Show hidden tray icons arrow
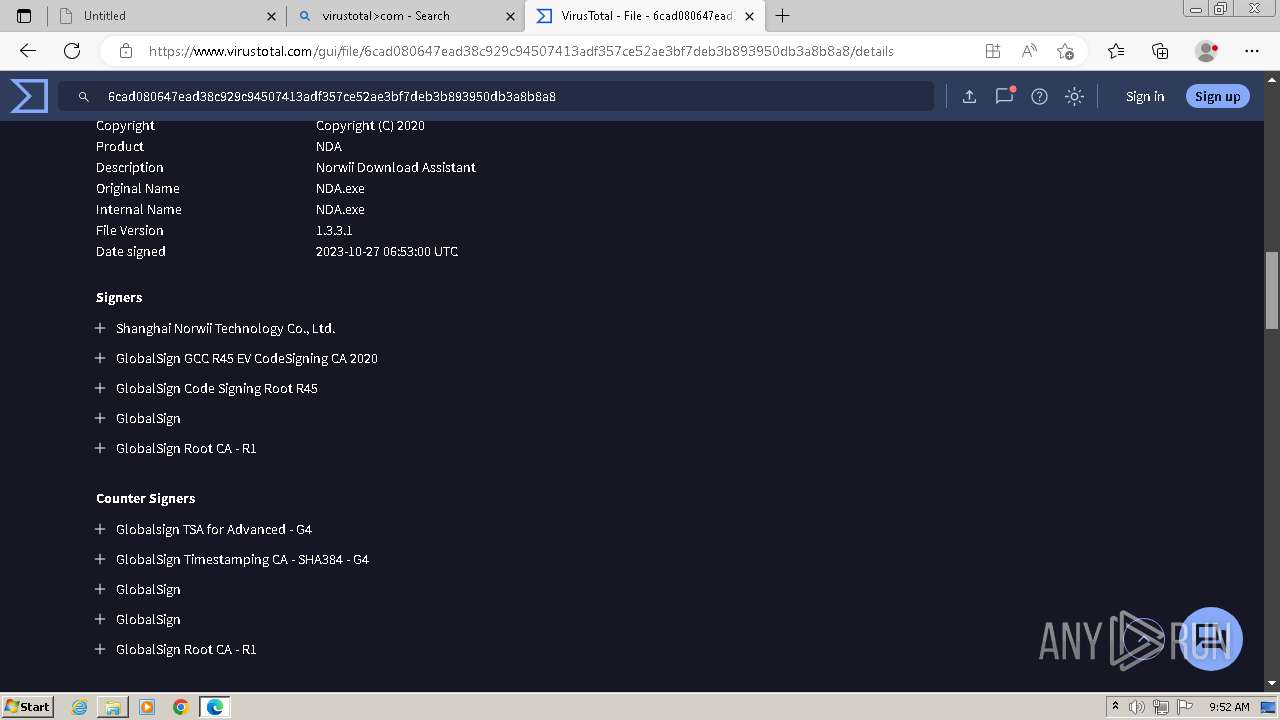The width and height of the screenshot is (1280, 720). coord(1115,707)
